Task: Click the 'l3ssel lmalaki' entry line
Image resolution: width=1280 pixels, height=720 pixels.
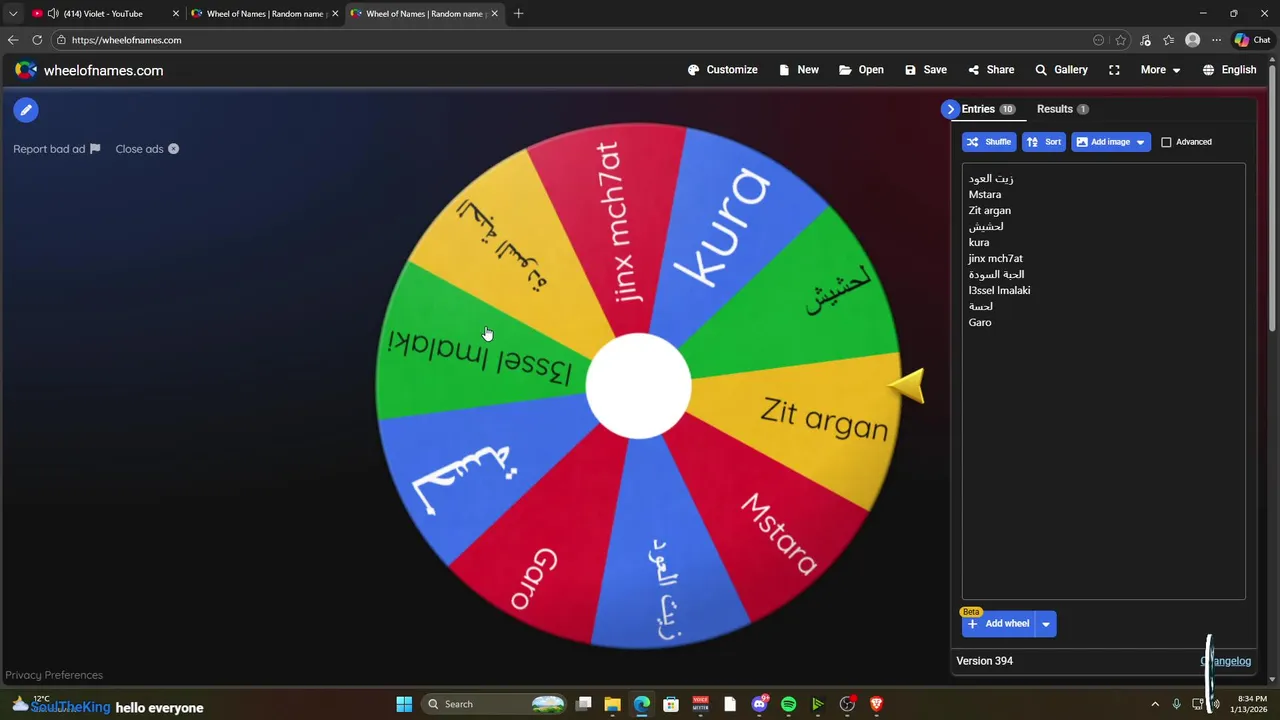Action: coord(1000,291)
